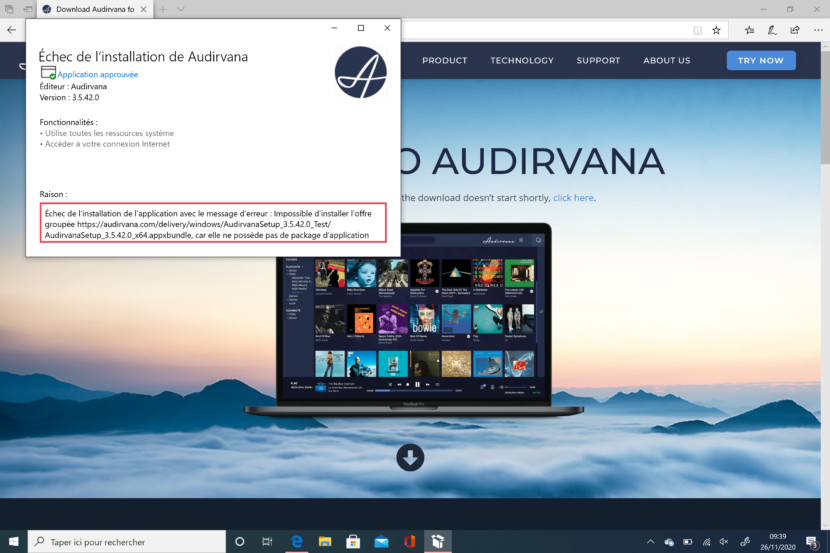Screen dimensions: 830x553
Task: Click the Audirvana logo in installer dialog
Action: [360, 72]
